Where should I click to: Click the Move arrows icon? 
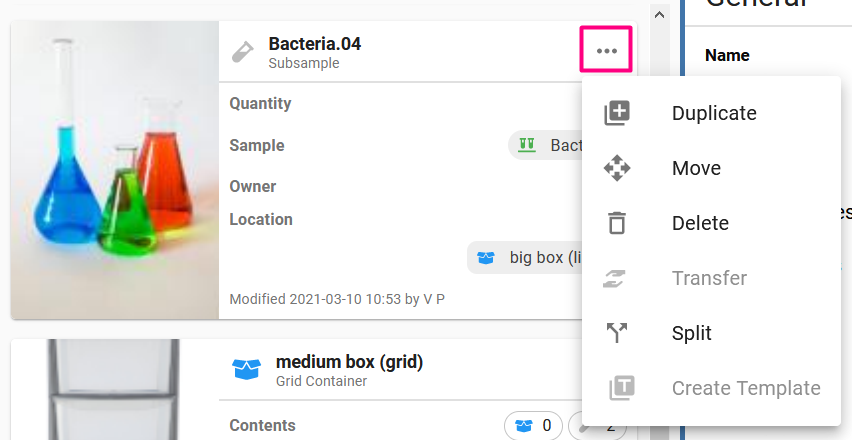[x=617, y=168]
